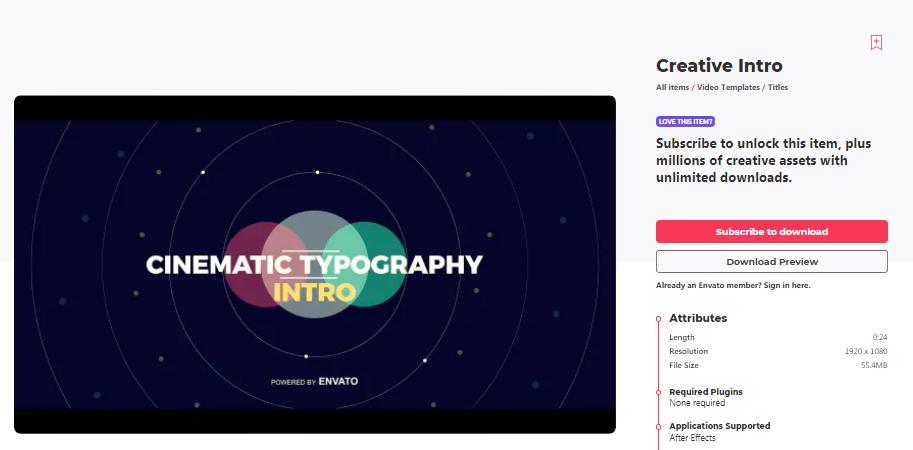
Task: Click the yellow INTRO text in preview
Action: tap(314, 293)
